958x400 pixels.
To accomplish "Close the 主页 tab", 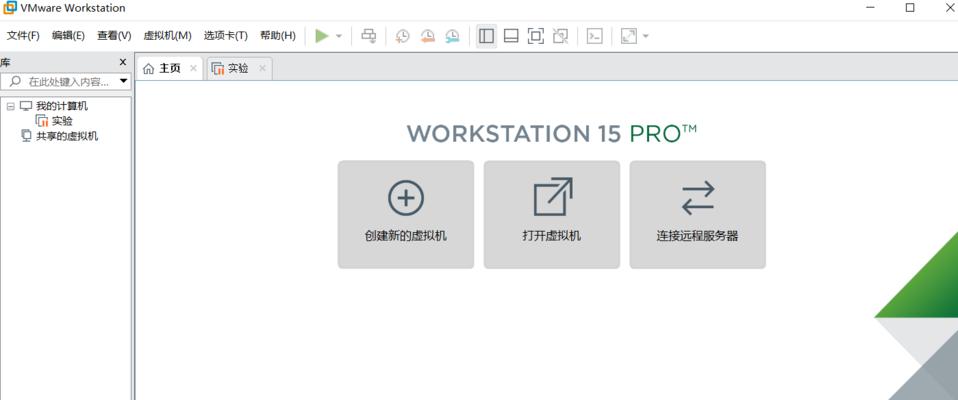I will tap(193, 68).
